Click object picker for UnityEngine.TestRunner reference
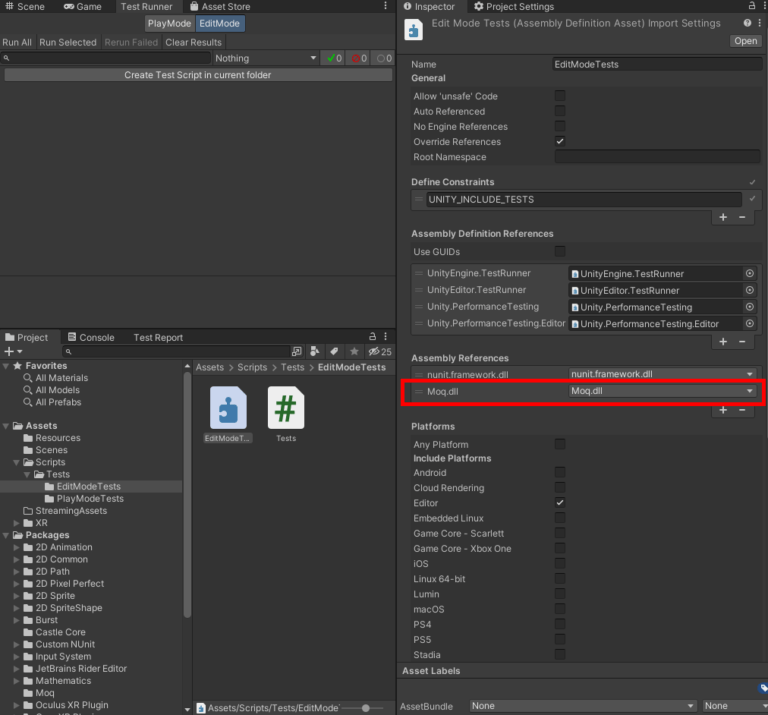The image size is (768, 715). pyautogui.click(x=750, y=273)
